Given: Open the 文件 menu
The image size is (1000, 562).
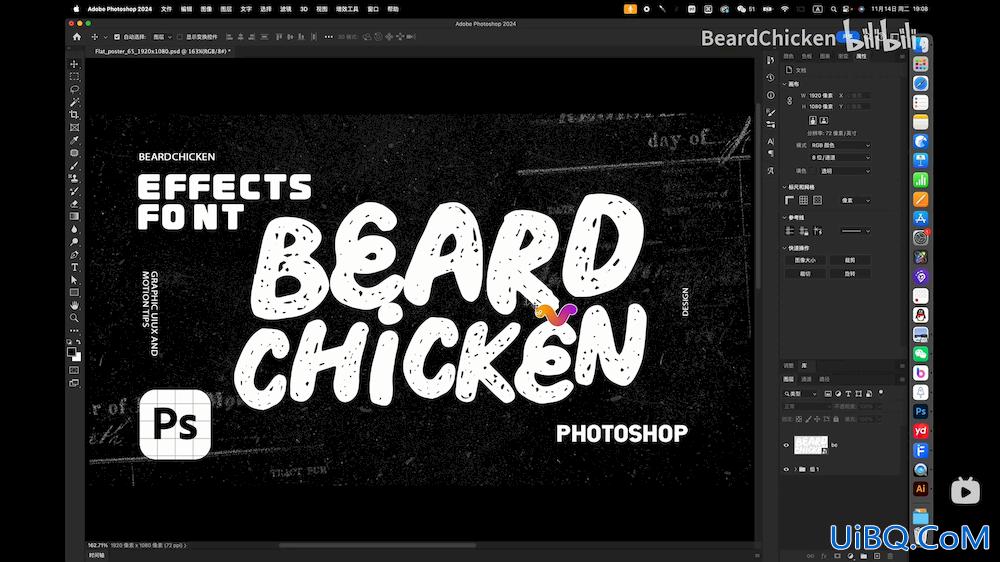Looking at the screenshot, I should [166, 9].
